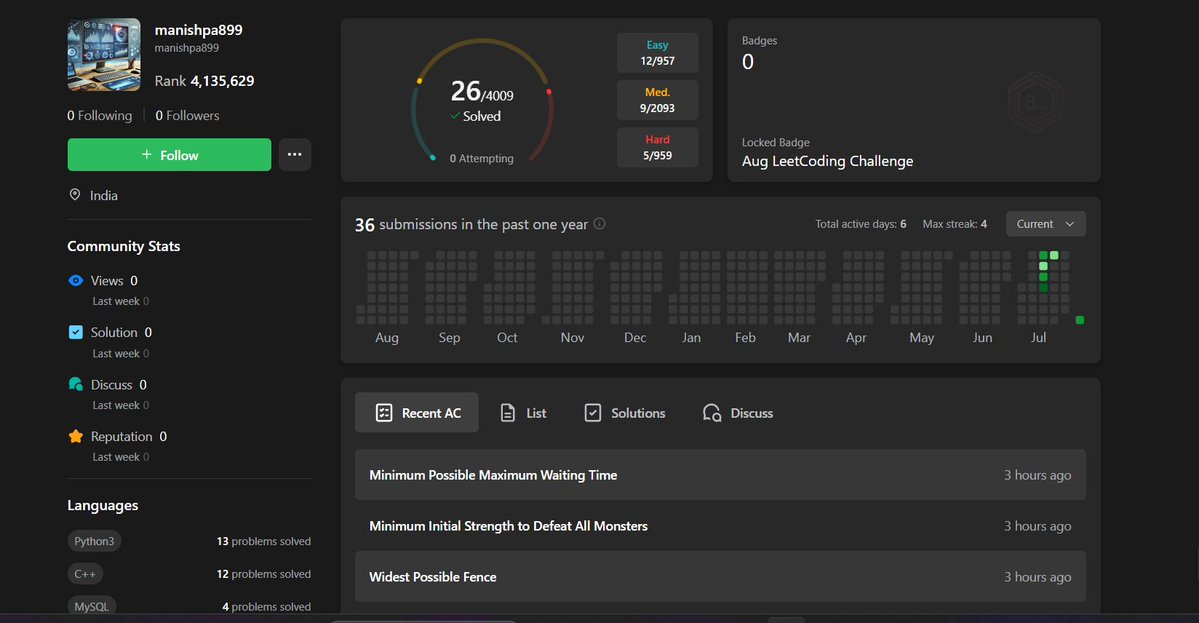
Task: Click the Solution checkmark icon in Community Stats
Action: click(x=76, y=333)
